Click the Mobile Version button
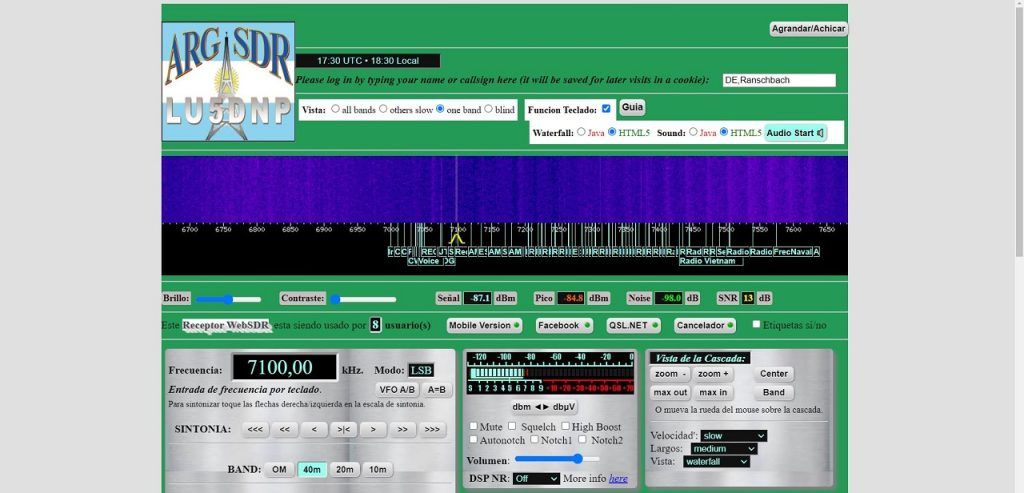The height and width of the screenshot is (493, 1024). tap(484, 325)
